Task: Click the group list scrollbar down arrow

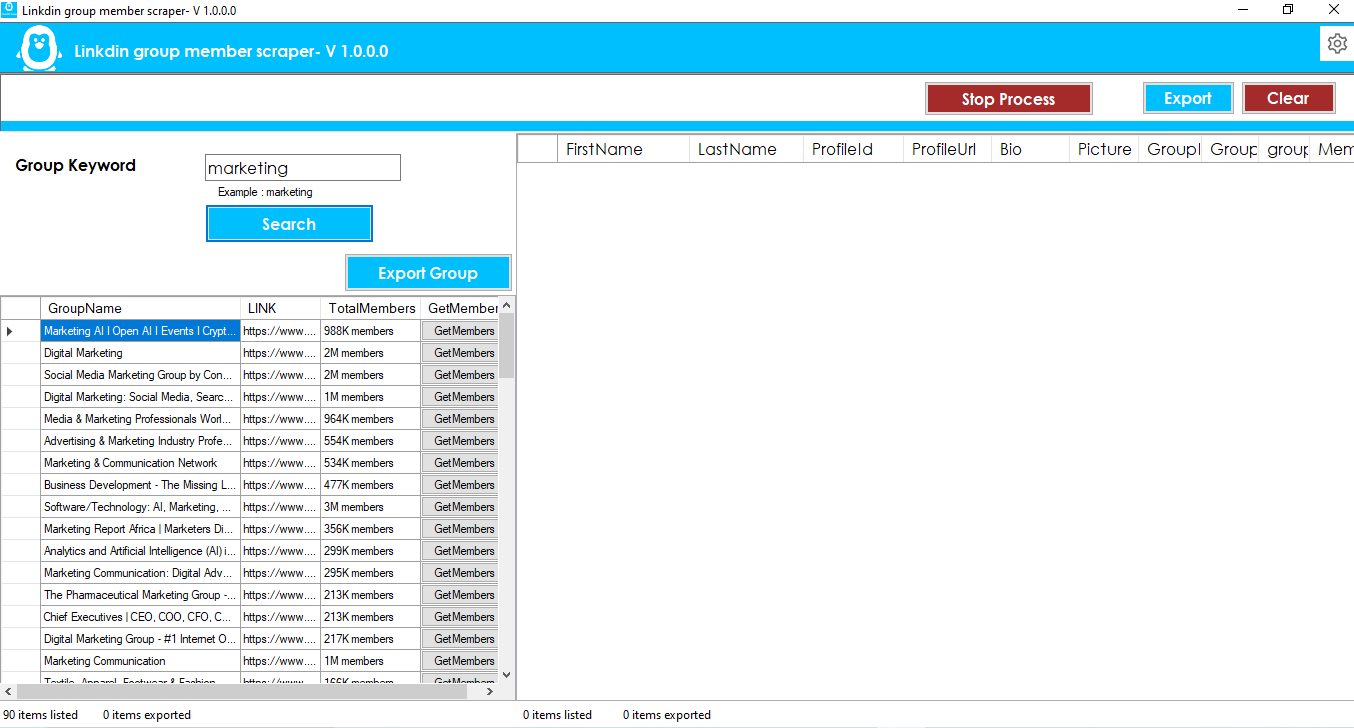Action: pos(506,675)
